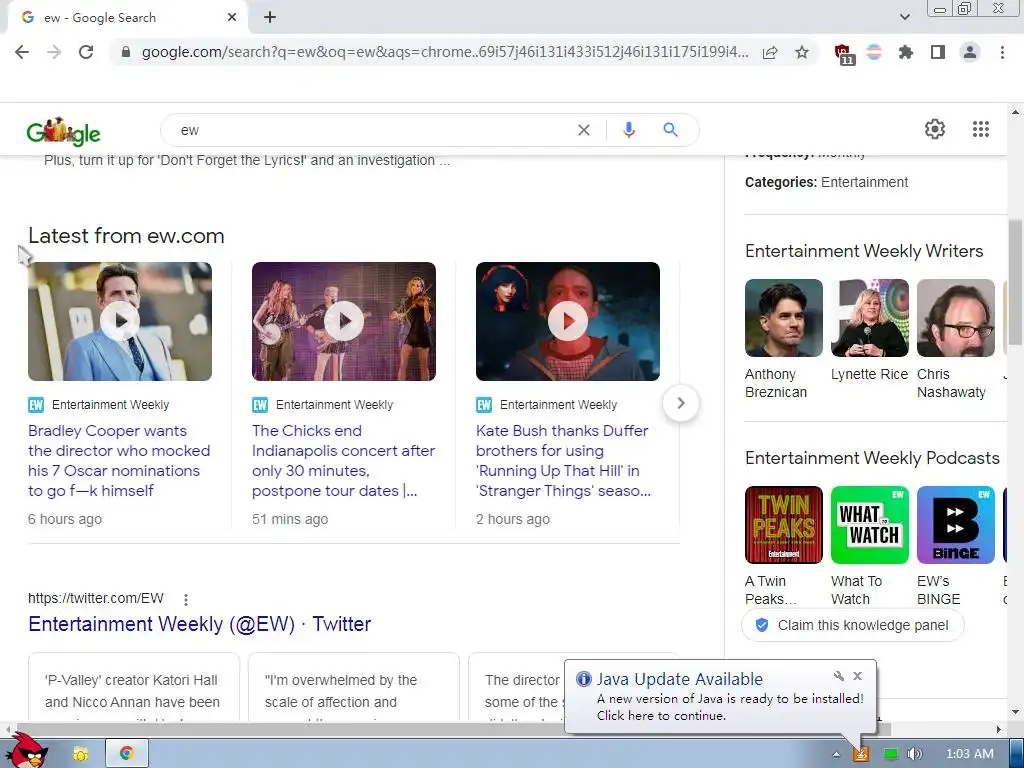Click the Google search input field

pyautogui.click(x=372, y=130)
